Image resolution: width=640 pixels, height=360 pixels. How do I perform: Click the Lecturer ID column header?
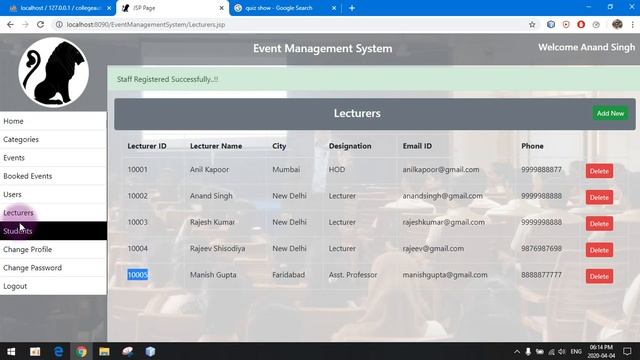click(x=147, y=146)
